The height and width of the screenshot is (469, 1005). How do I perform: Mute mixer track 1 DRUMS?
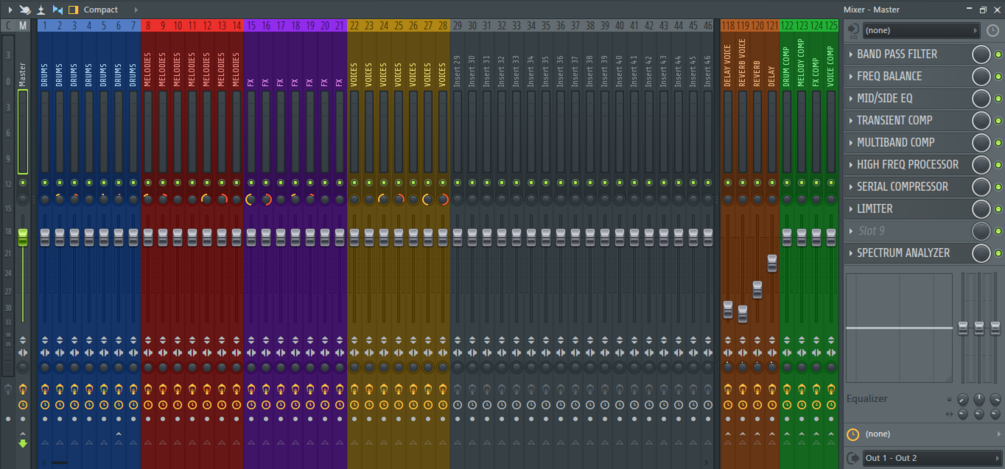(x=45, y=183)
